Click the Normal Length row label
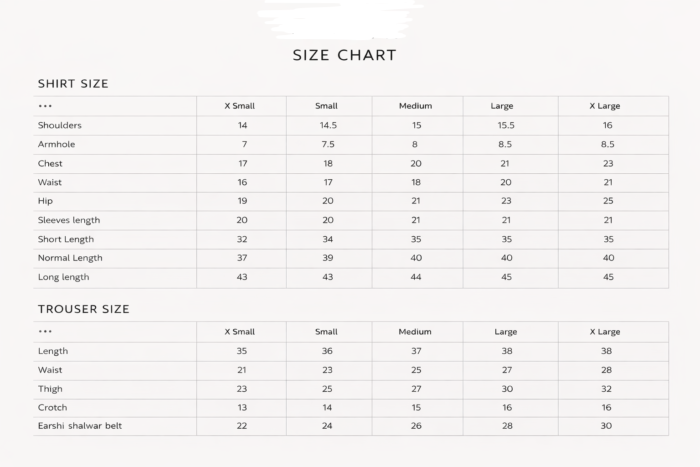 click(70, 258)
